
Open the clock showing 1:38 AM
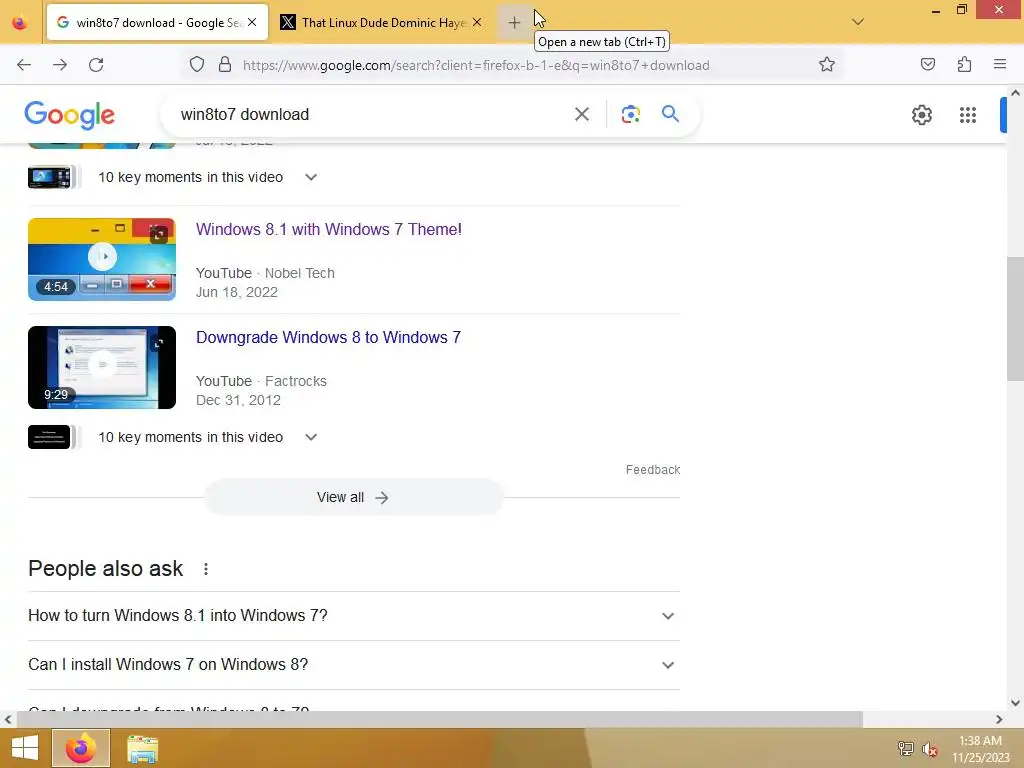click(x=980, y=748)
